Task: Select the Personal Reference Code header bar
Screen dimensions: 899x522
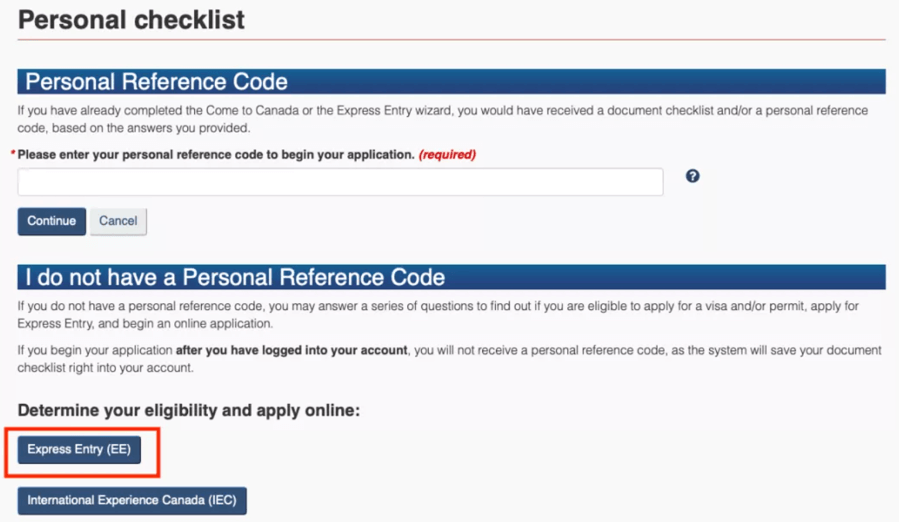Action: pos(451,81)
